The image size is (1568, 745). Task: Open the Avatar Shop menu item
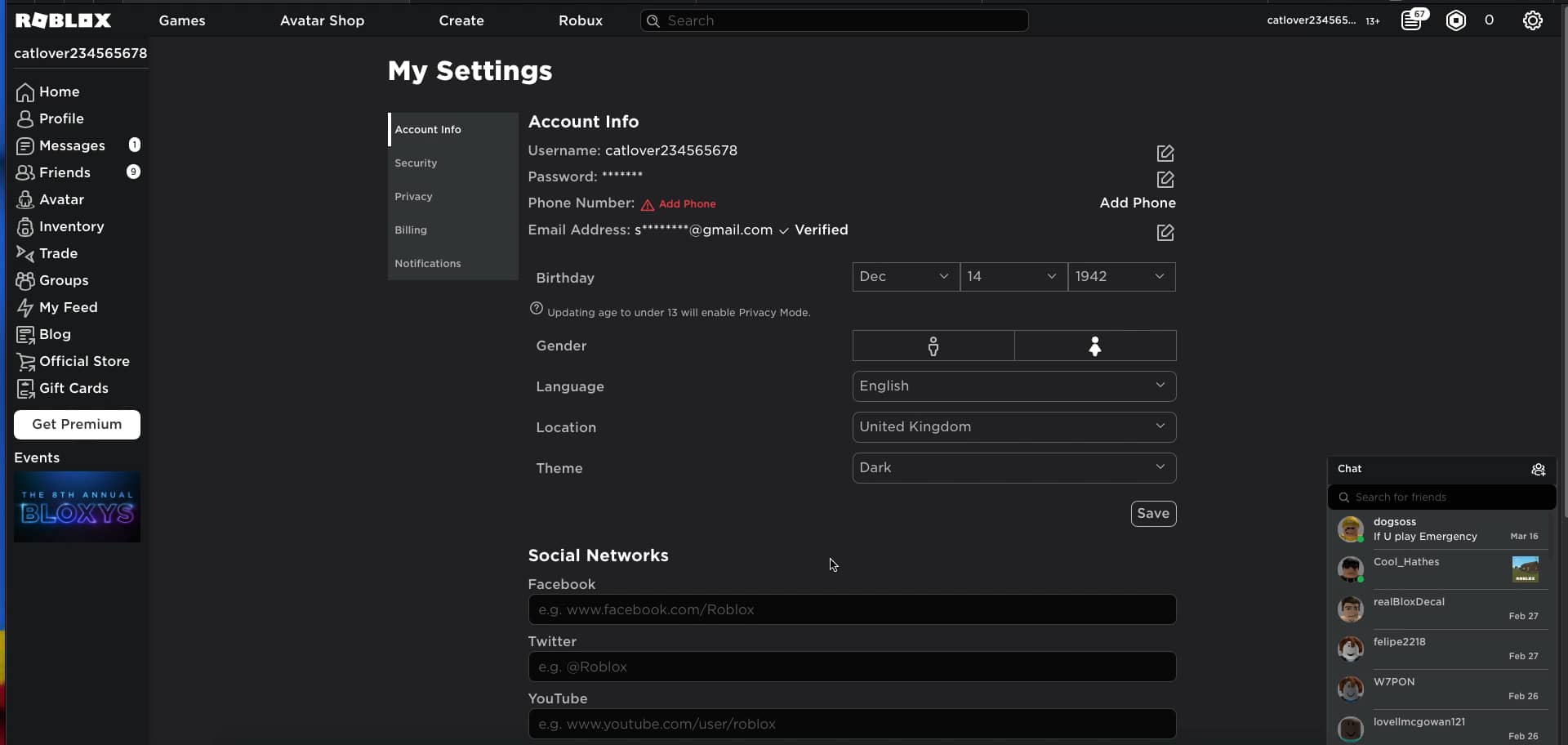pyautogui.click(x=322, y=20)
